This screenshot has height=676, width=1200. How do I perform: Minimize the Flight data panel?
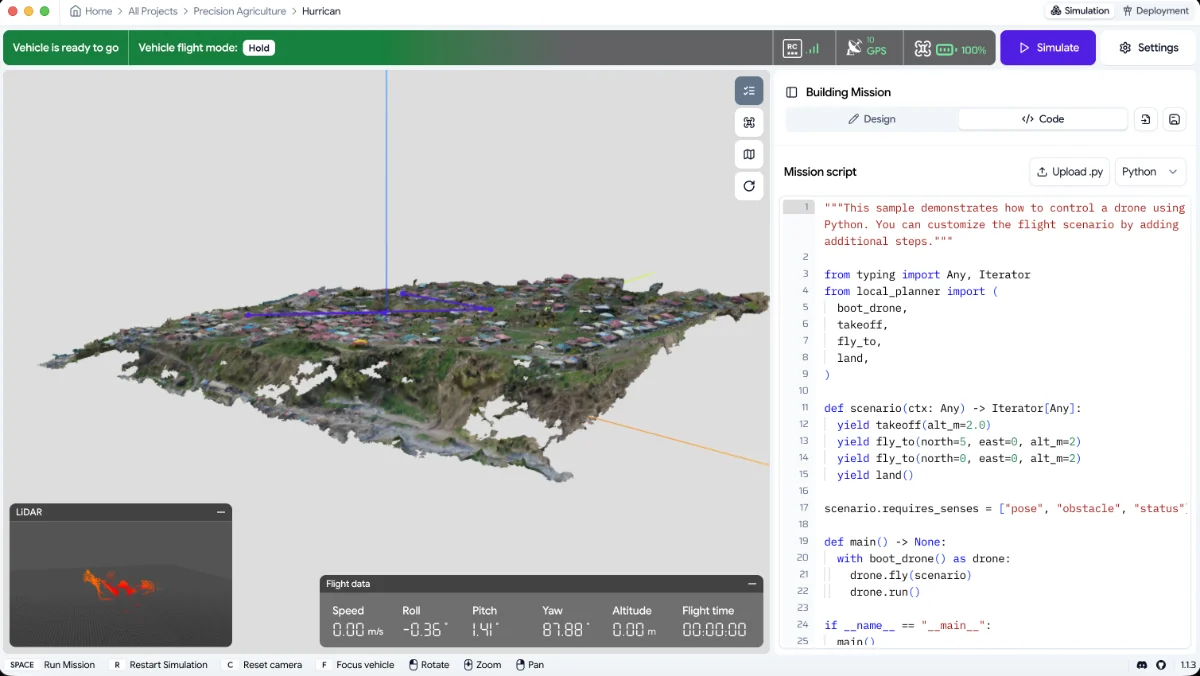(x=752, y=584)
